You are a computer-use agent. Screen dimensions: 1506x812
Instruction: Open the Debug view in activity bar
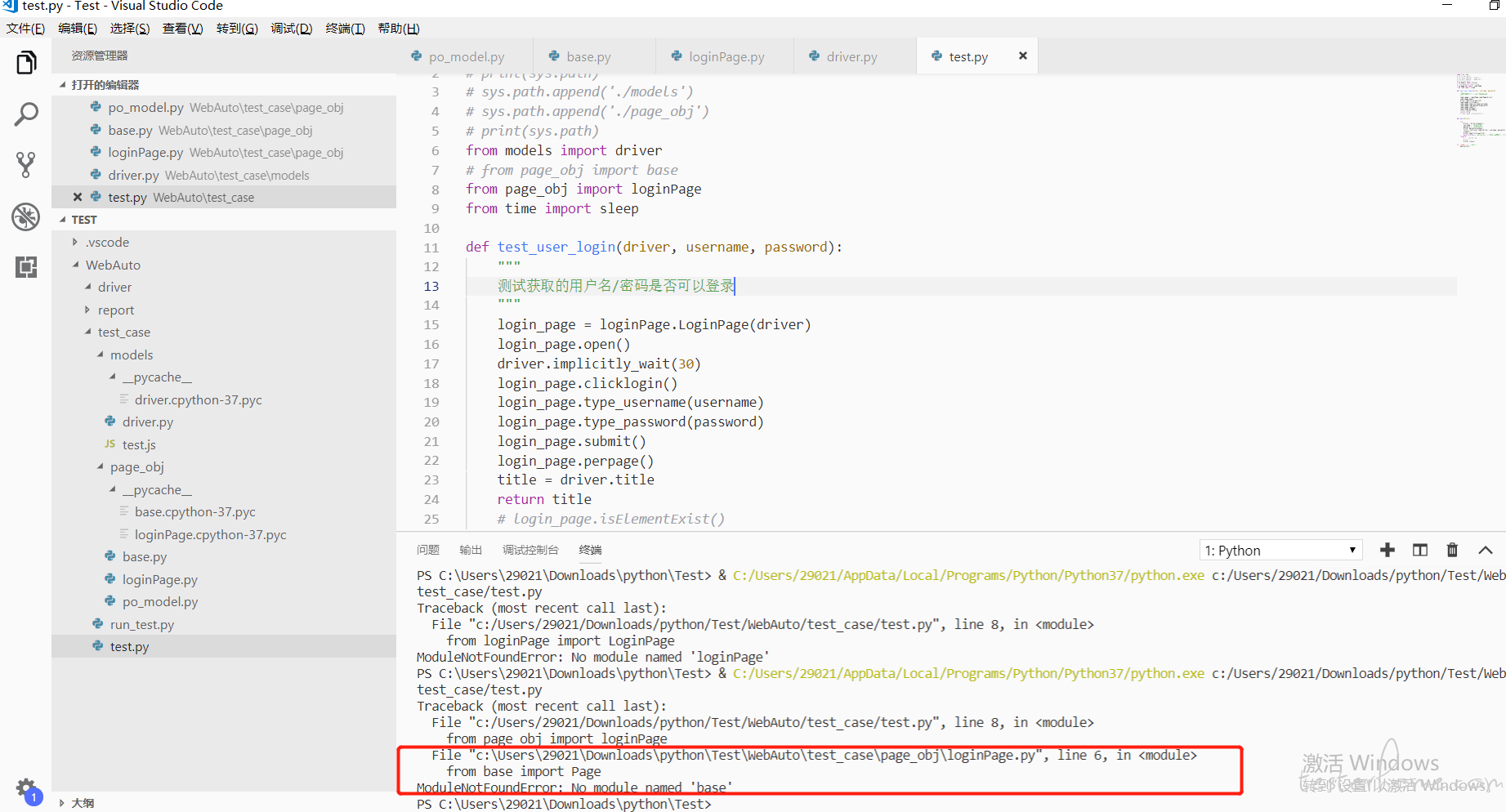point(26,216)
